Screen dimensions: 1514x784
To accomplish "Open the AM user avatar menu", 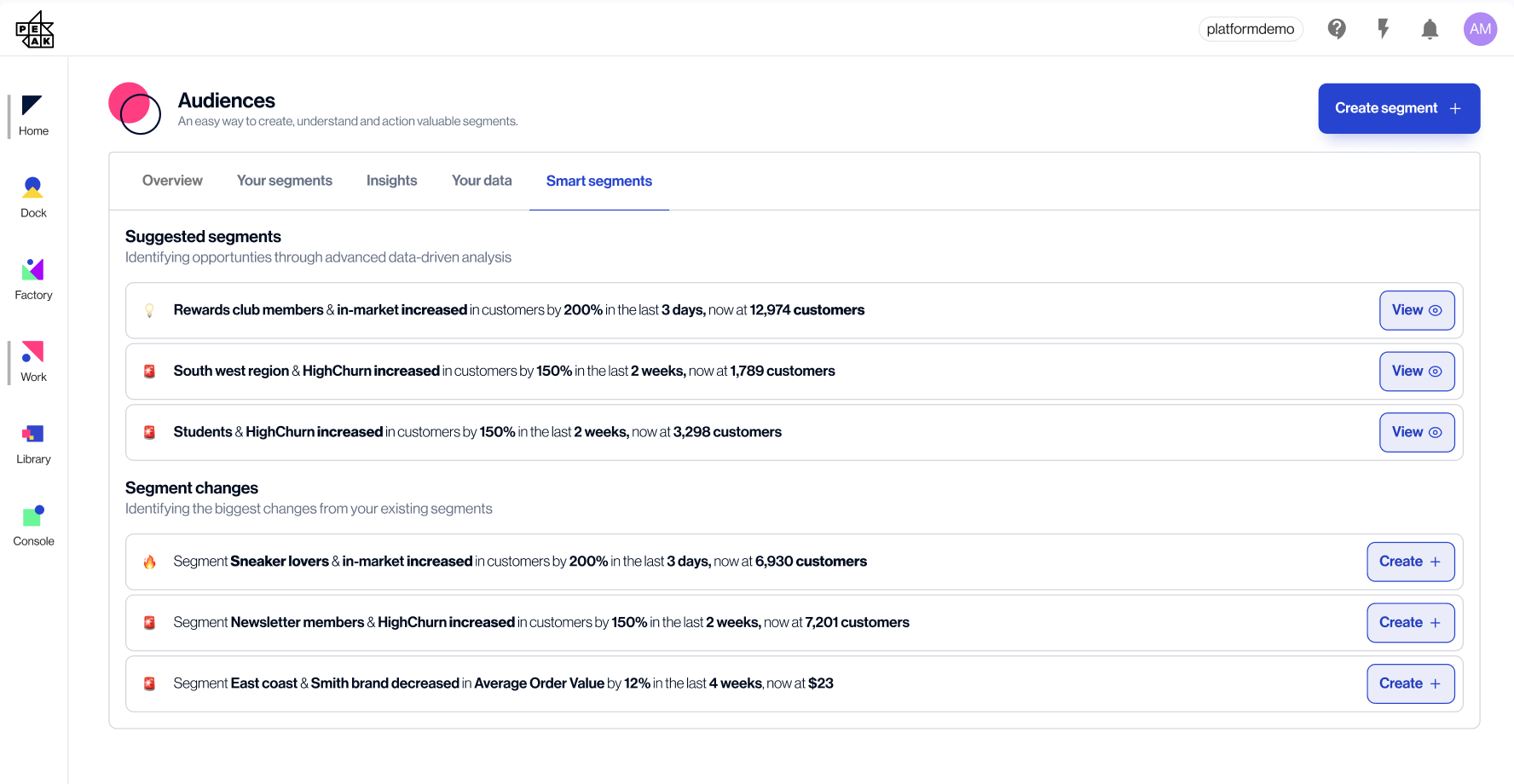I will (1481, 28).
